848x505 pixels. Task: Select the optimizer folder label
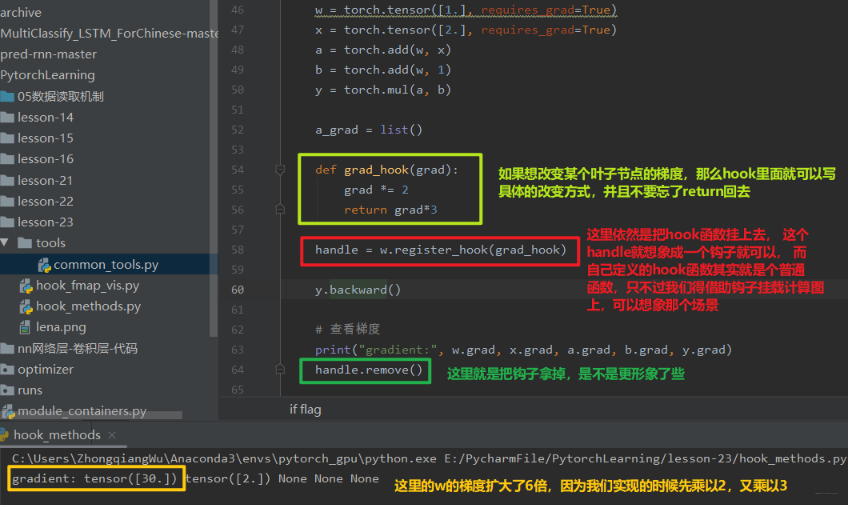[45, 370]
